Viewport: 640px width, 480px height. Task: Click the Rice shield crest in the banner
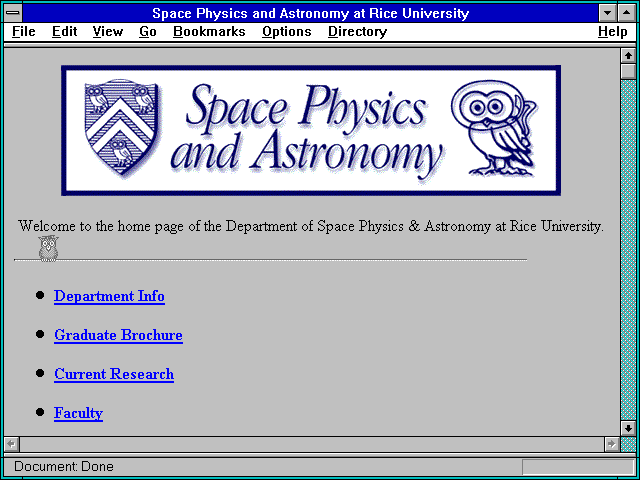(121, 127)
